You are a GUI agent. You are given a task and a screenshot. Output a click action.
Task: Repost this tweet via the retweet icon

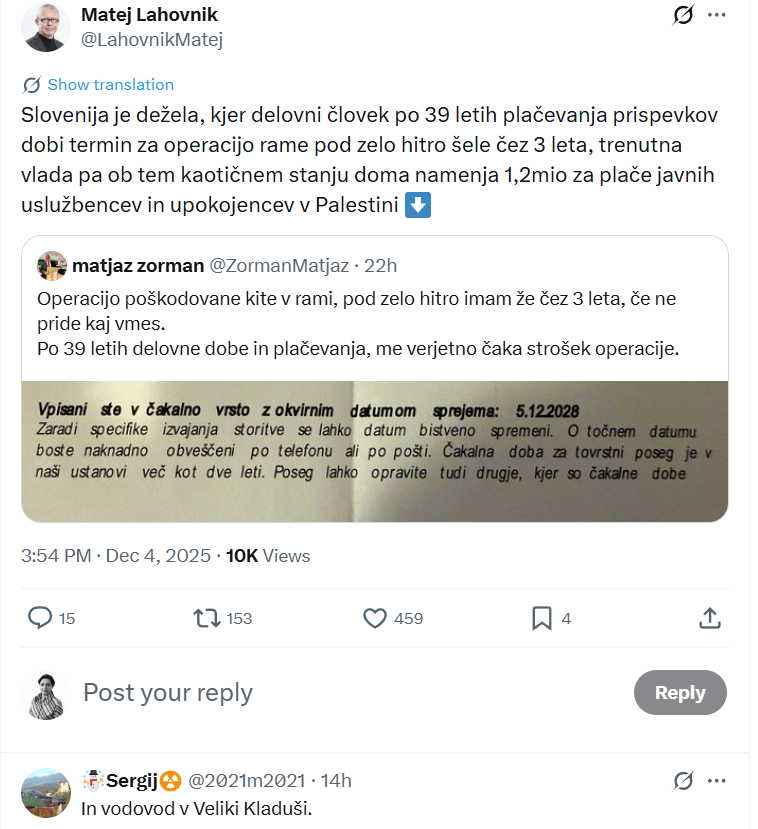tap(208, 618)
